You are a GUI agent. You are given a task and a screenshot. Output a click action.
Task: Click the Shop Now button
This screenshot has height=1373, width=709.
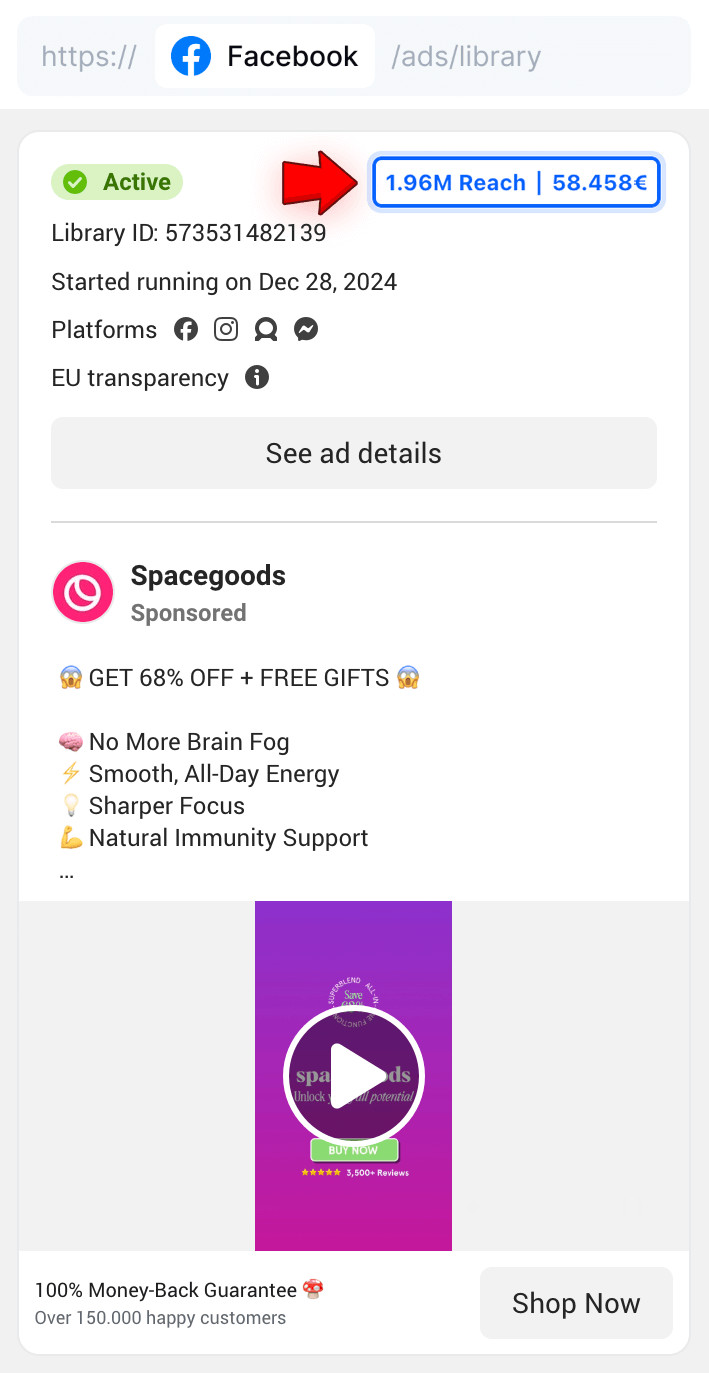click(x=576, y=1303)
